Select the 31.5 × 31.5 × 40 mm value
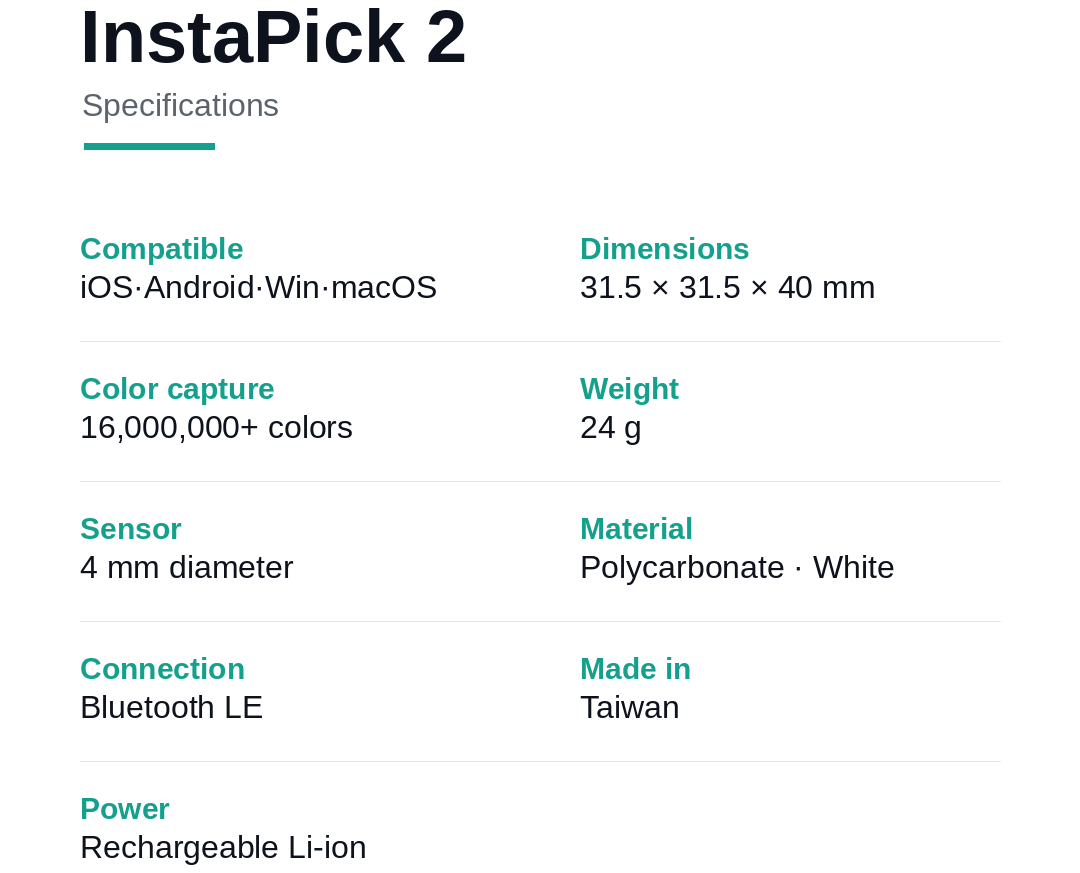 point(727,287)
